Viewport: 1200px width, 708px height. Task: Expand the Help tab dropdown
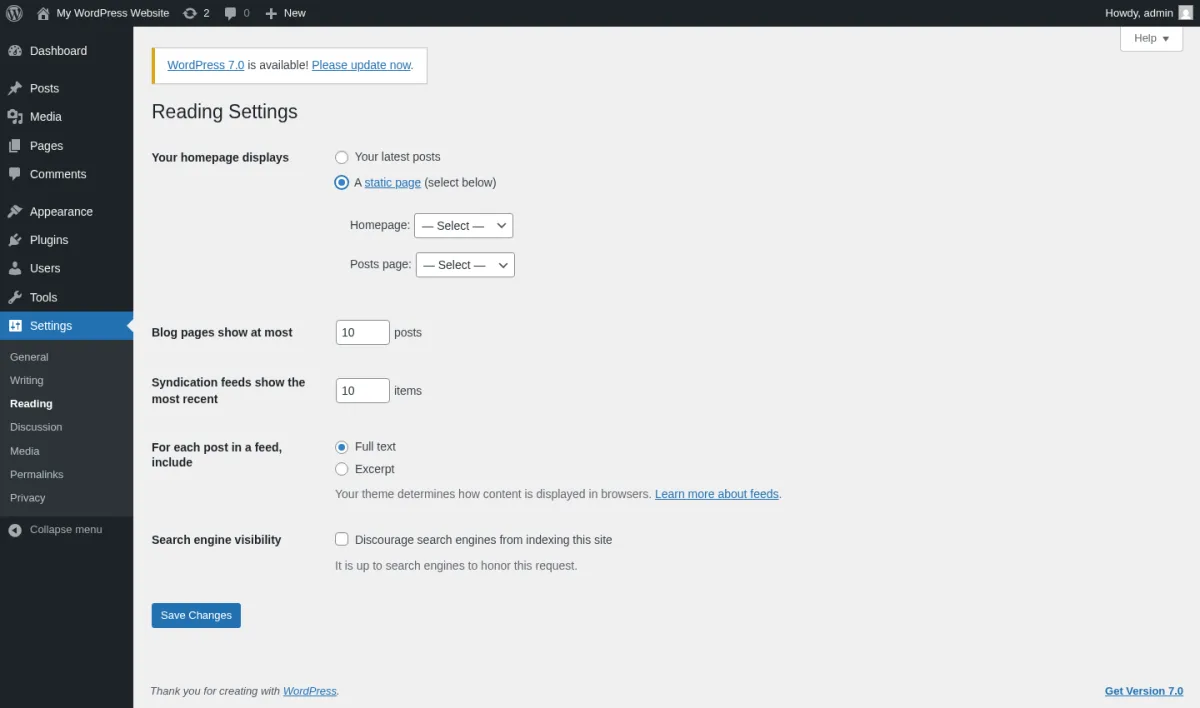click(1151, 38)
